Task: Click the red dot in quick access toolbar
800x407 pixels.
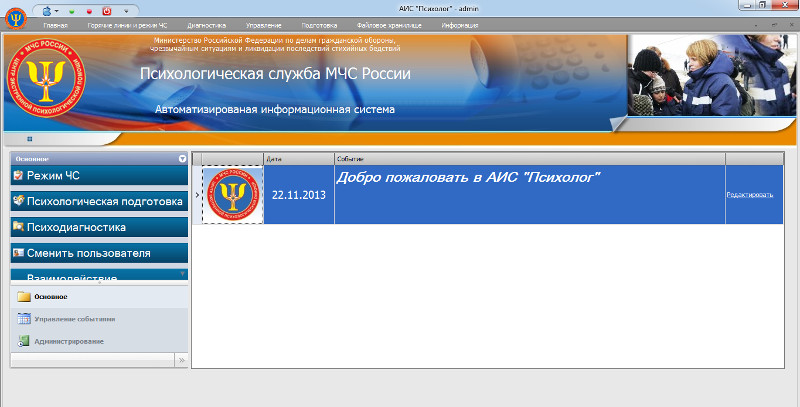Action: (x=90, y=9)
